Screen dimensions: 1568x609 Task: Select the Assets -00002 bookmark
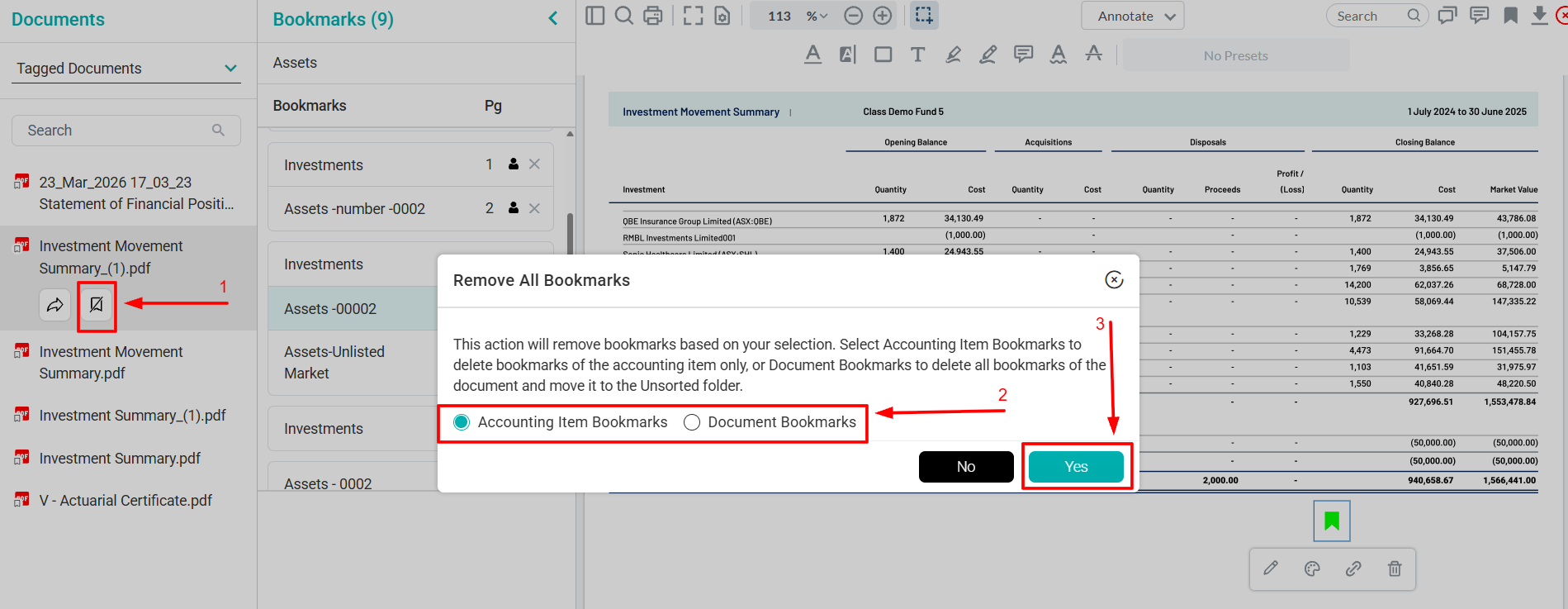353,309
